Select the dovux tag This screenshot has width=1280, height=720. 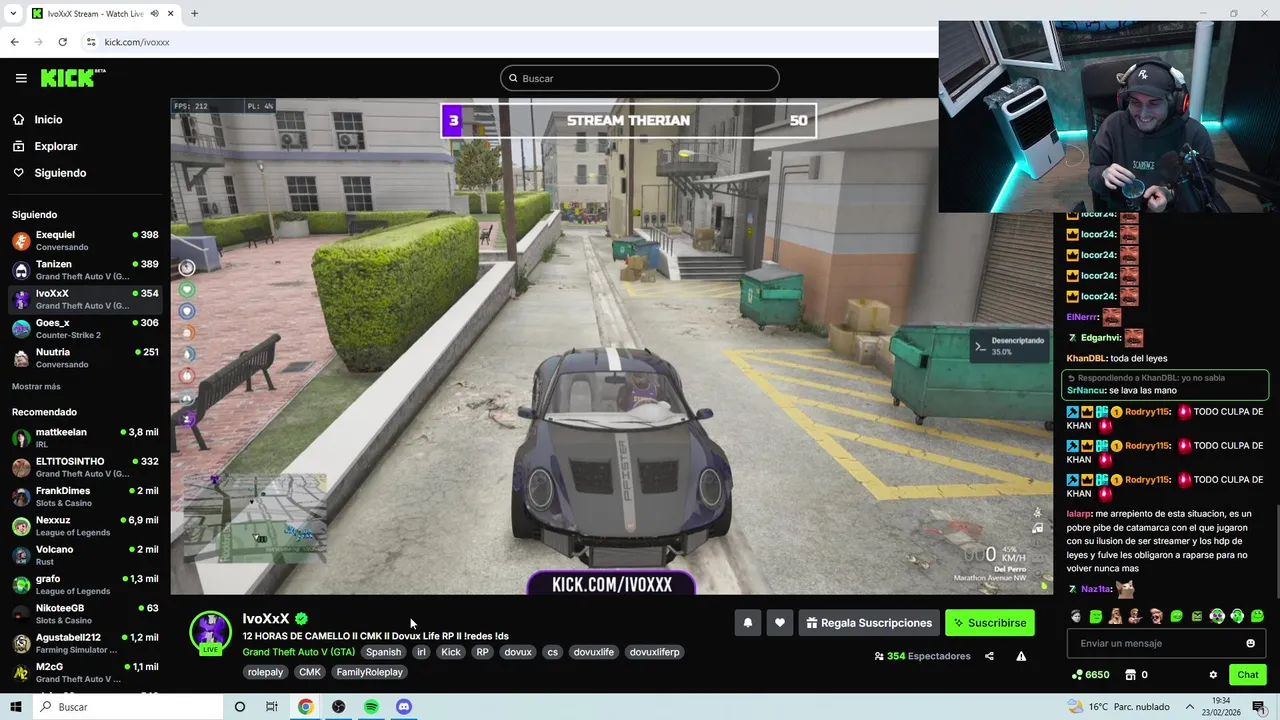[518, 652]
